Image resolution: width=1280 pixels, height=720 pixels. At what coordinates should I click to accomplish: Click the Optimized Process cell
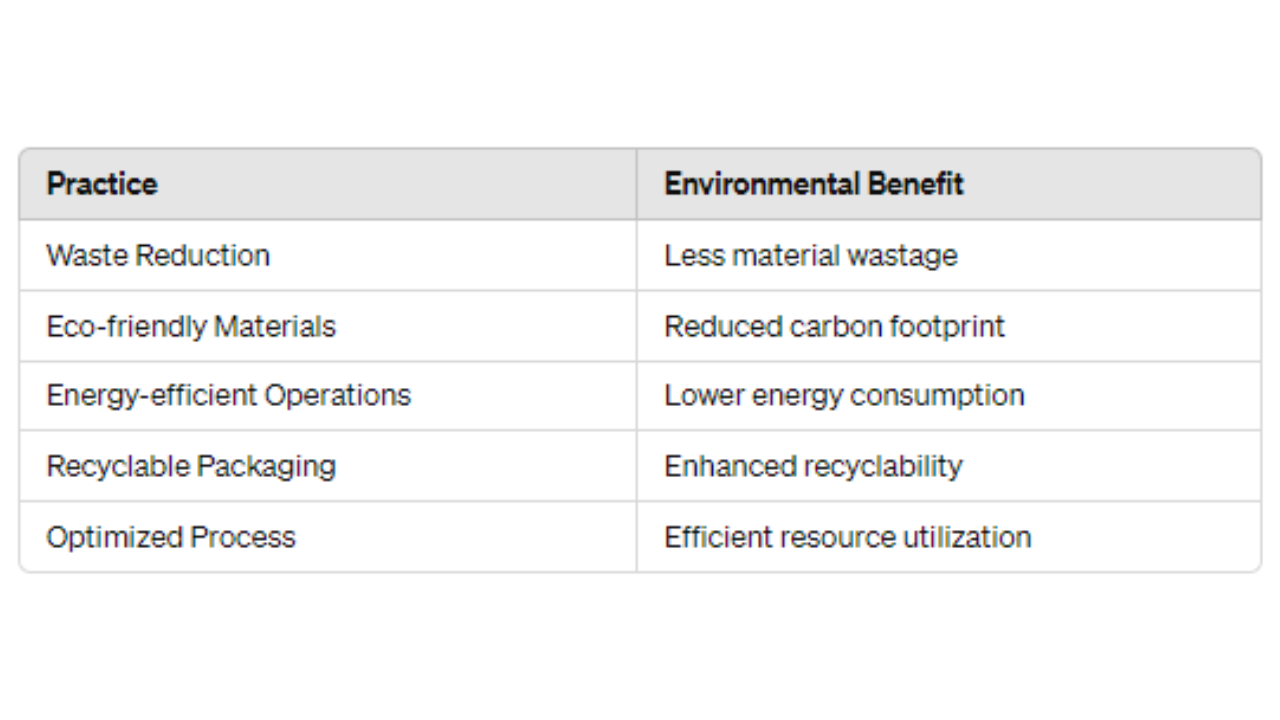coord(328,537)
